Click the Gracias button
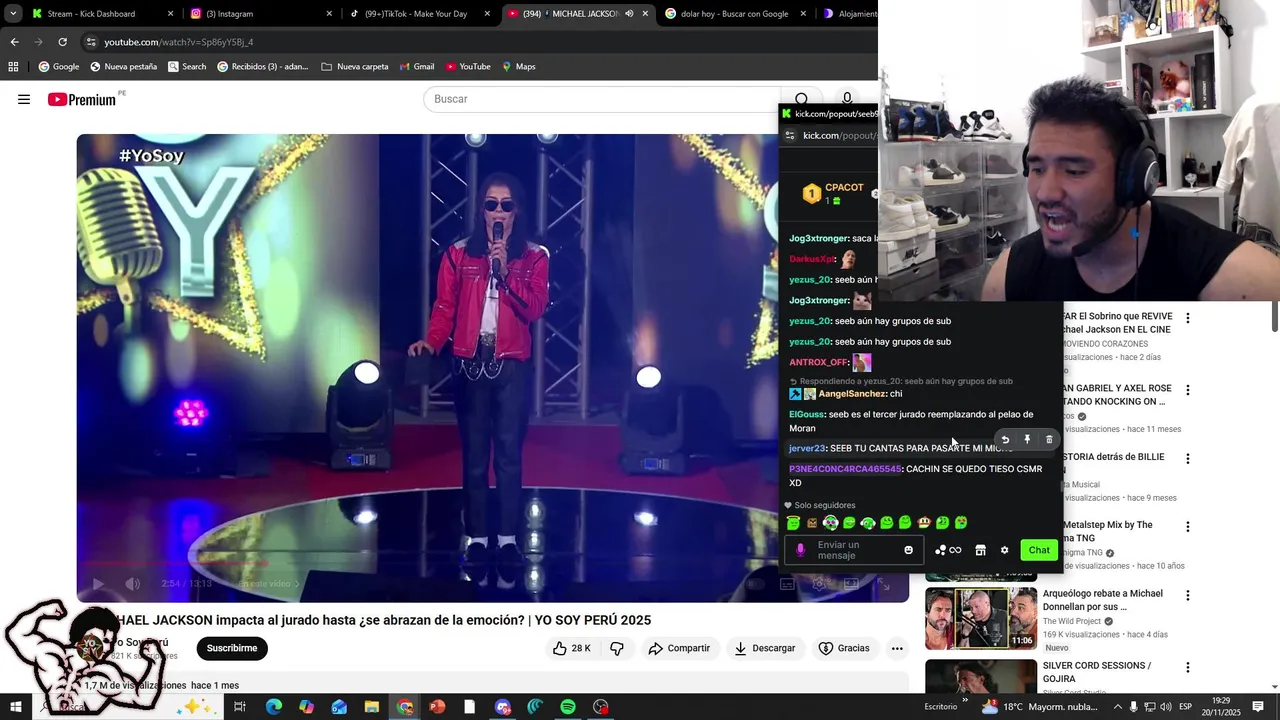This screenshot has height=720, width=1280. point(844,648)
